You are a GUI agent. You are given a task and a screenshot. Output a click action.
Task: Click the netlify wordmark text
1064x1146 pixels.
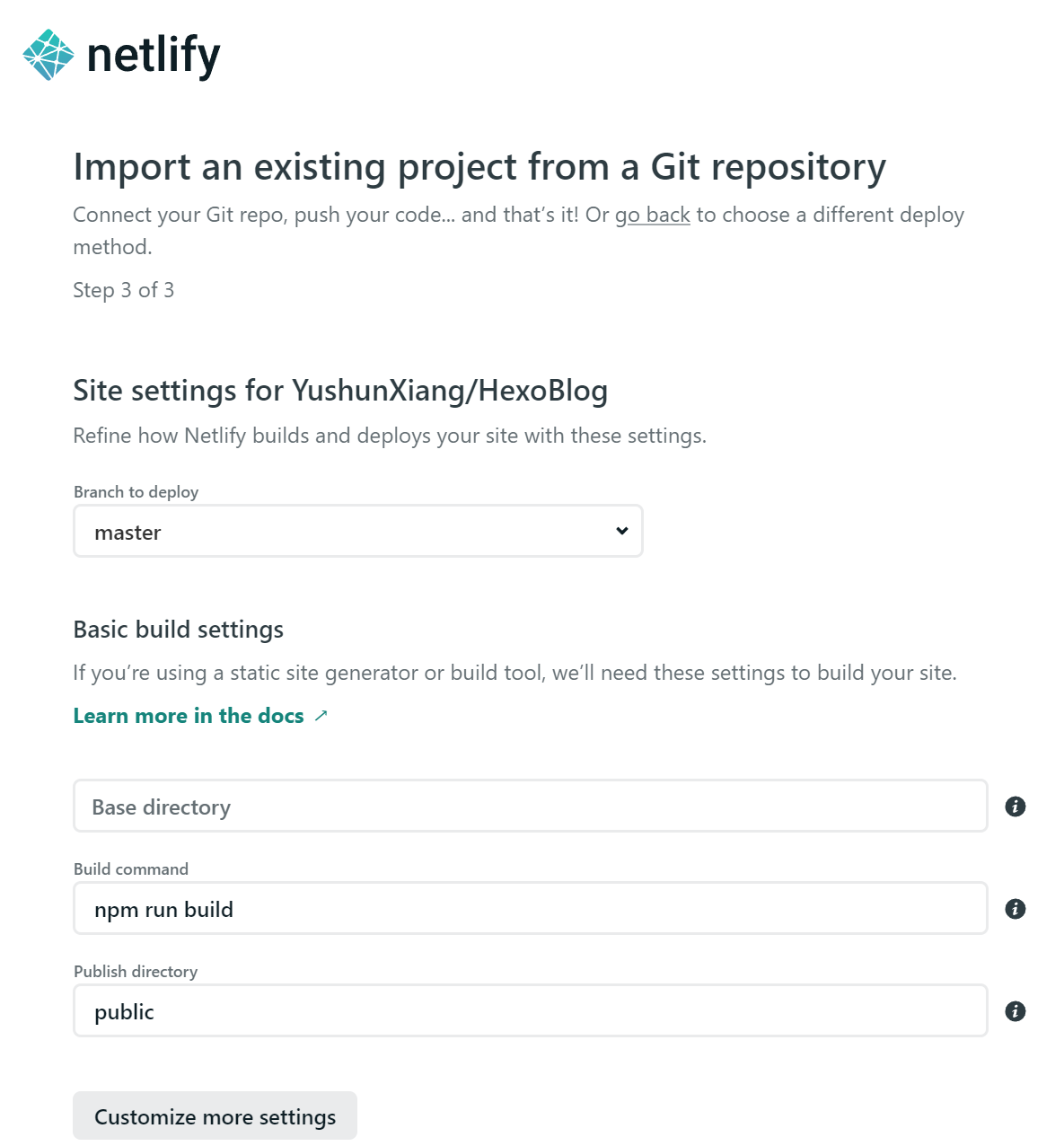pos(154,56)
